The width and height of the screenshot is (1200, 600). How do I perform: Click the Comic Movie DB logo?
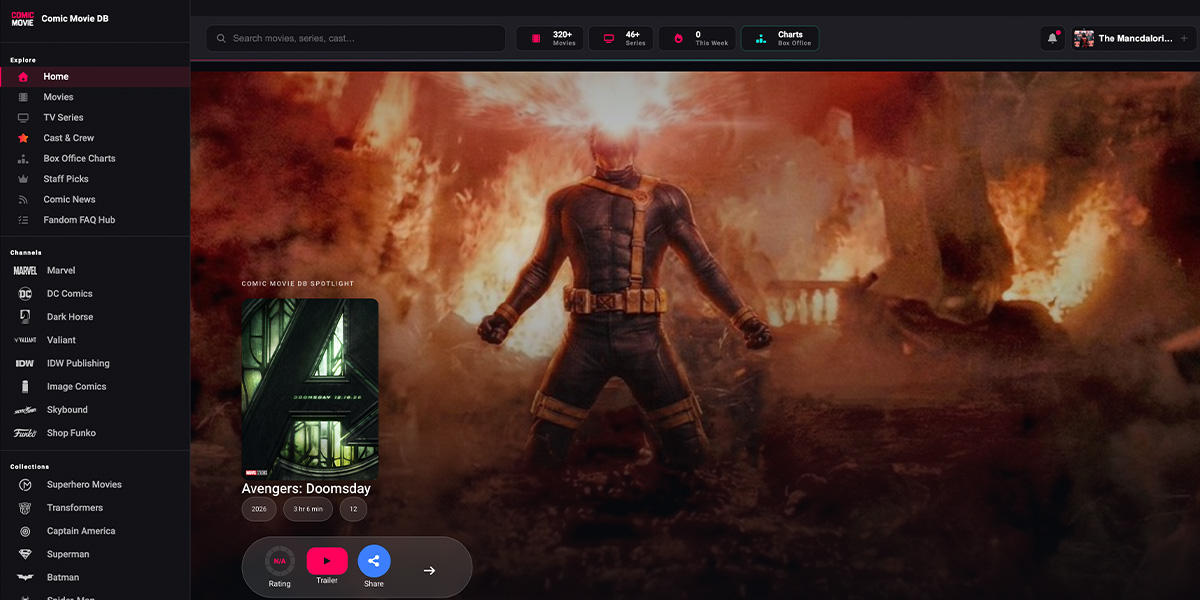coord(22,18)
